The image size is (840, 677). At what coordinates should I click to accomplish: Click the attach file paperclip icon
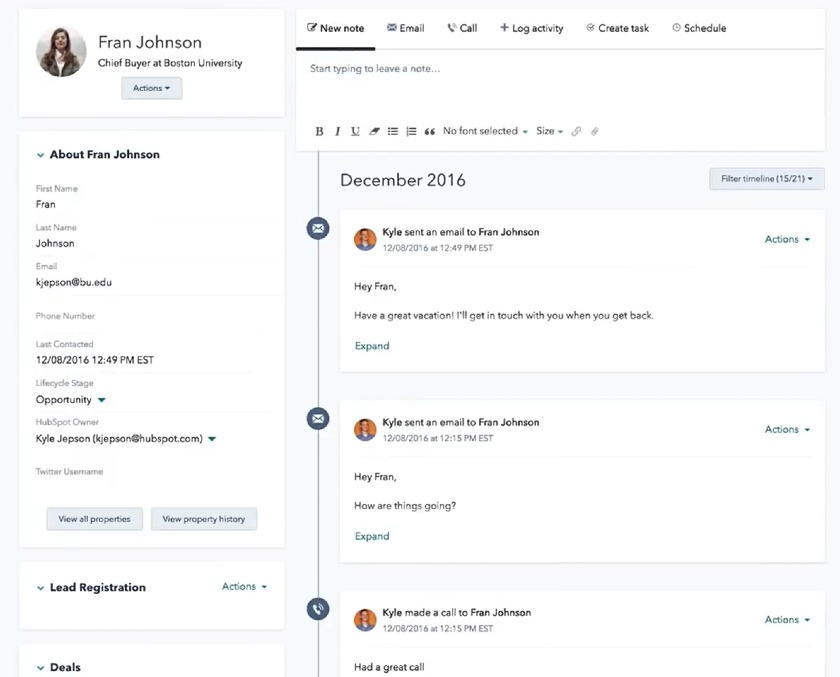coord(596,131)
